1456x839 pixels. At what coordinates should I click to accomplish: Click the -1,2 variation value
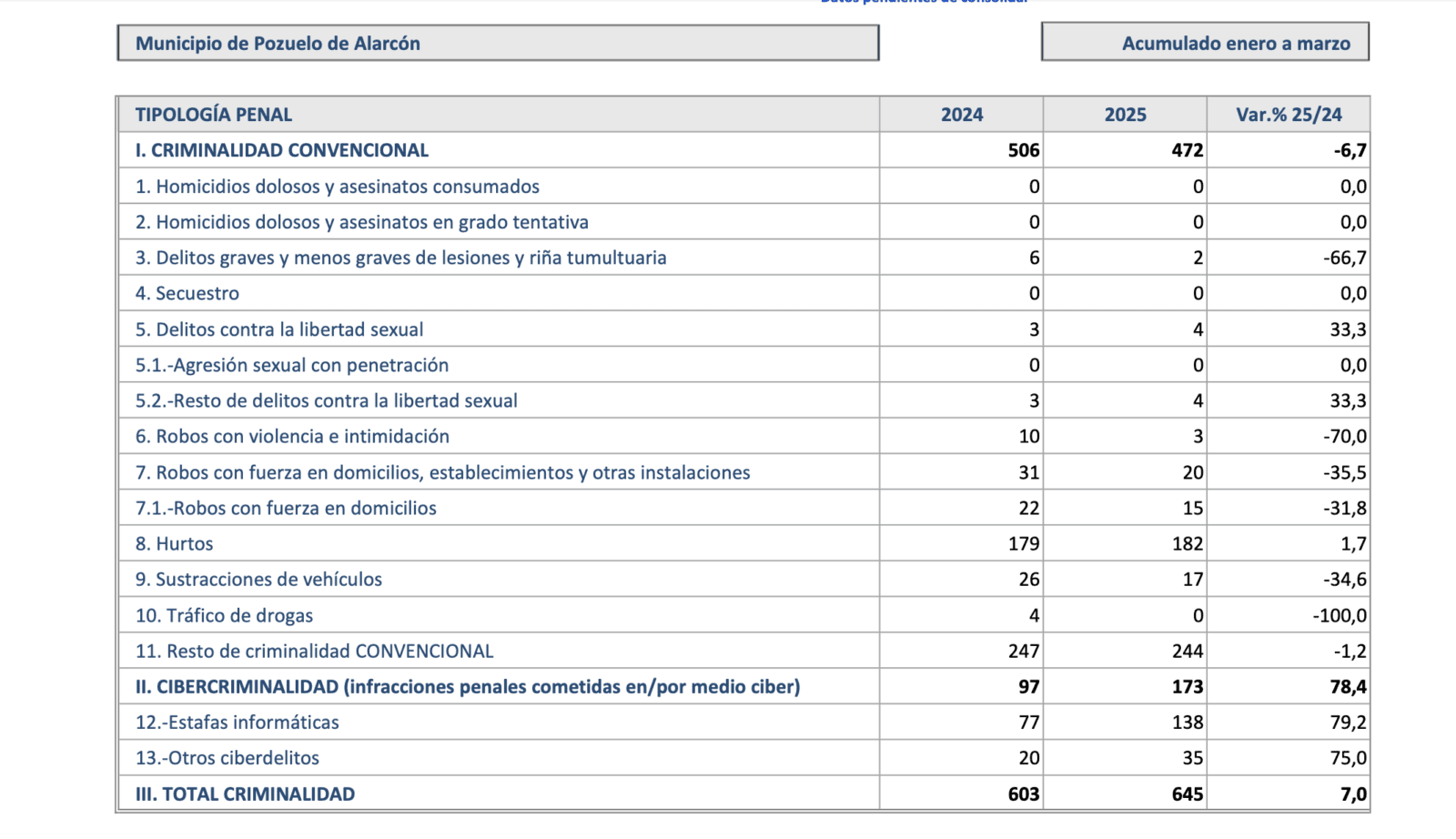tap(1350, 651)
